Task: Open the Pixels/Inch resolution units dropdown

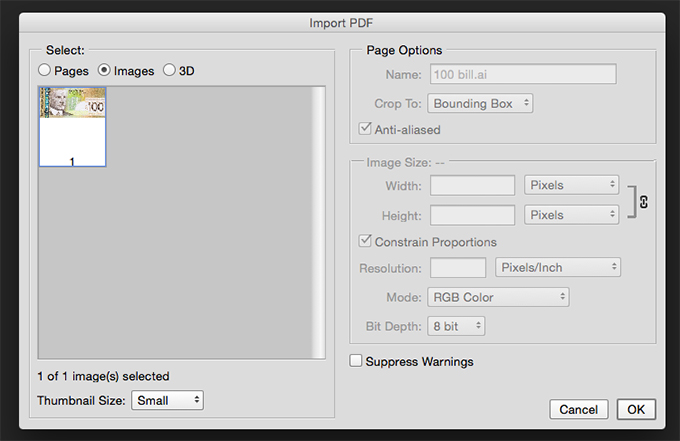Action: pyautogui.click(x=558, y=268)
